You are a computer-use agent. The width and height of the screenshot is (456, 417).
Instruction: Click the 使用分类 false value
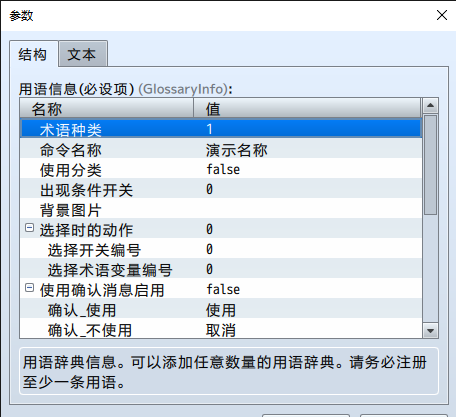click(223, 169)
